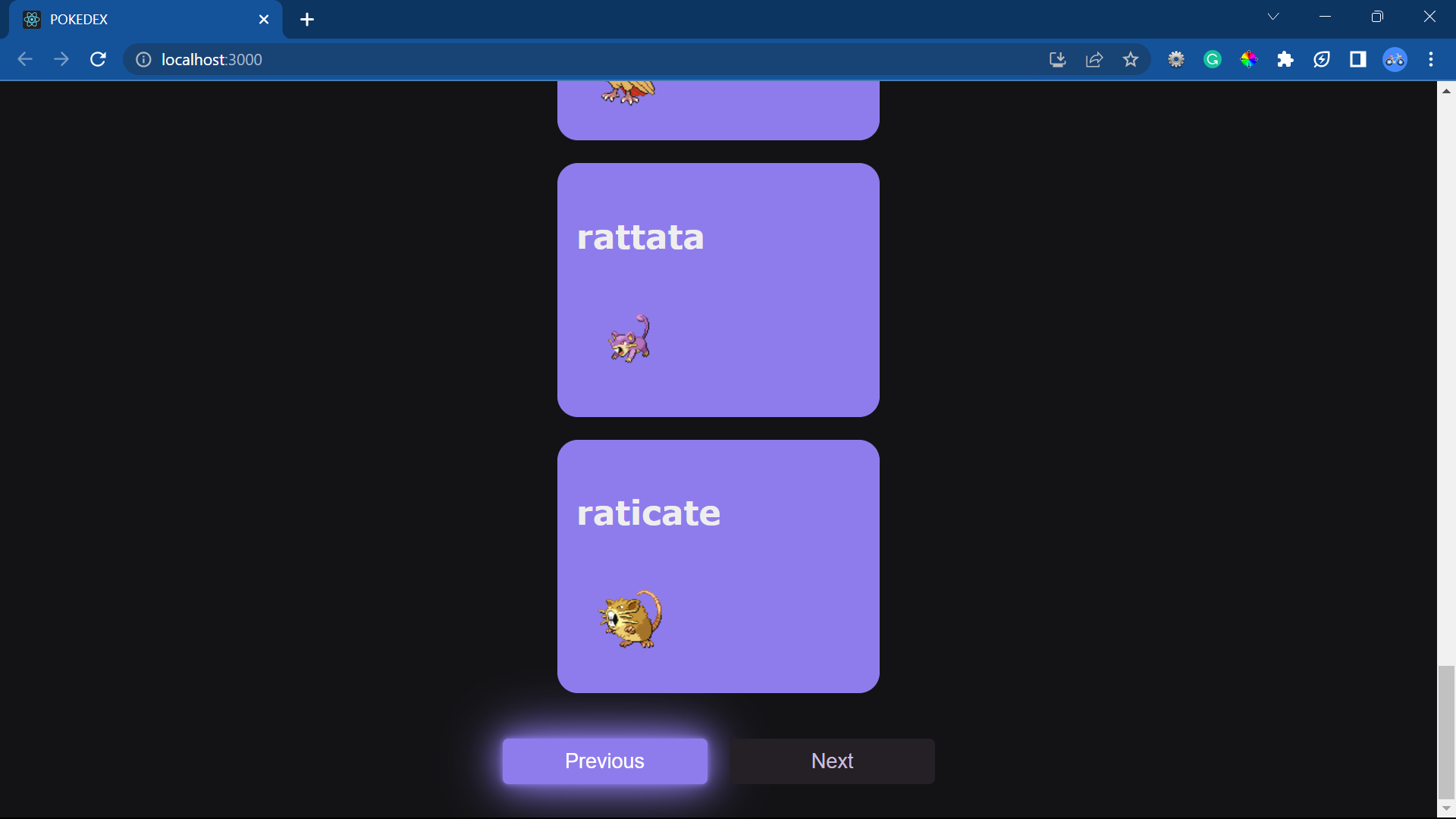Open a new browser tab
Screen dimensions: 1456x819
point(306,19)
